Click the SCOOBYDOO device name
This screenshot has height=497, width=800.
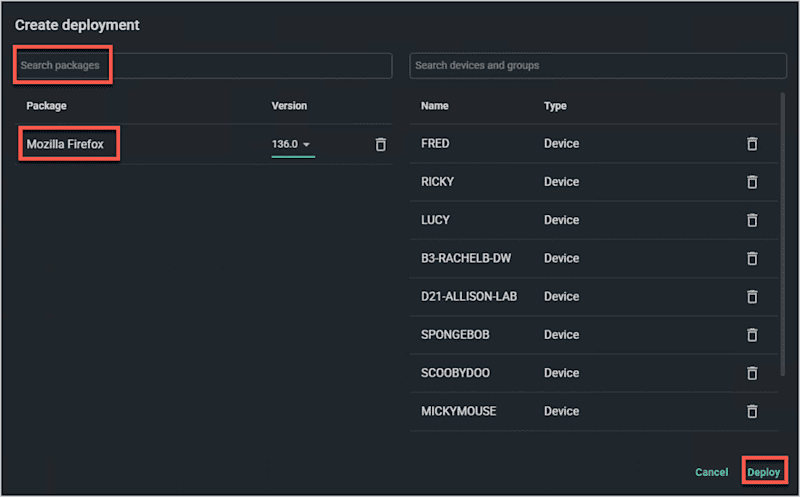coord(455,373)
